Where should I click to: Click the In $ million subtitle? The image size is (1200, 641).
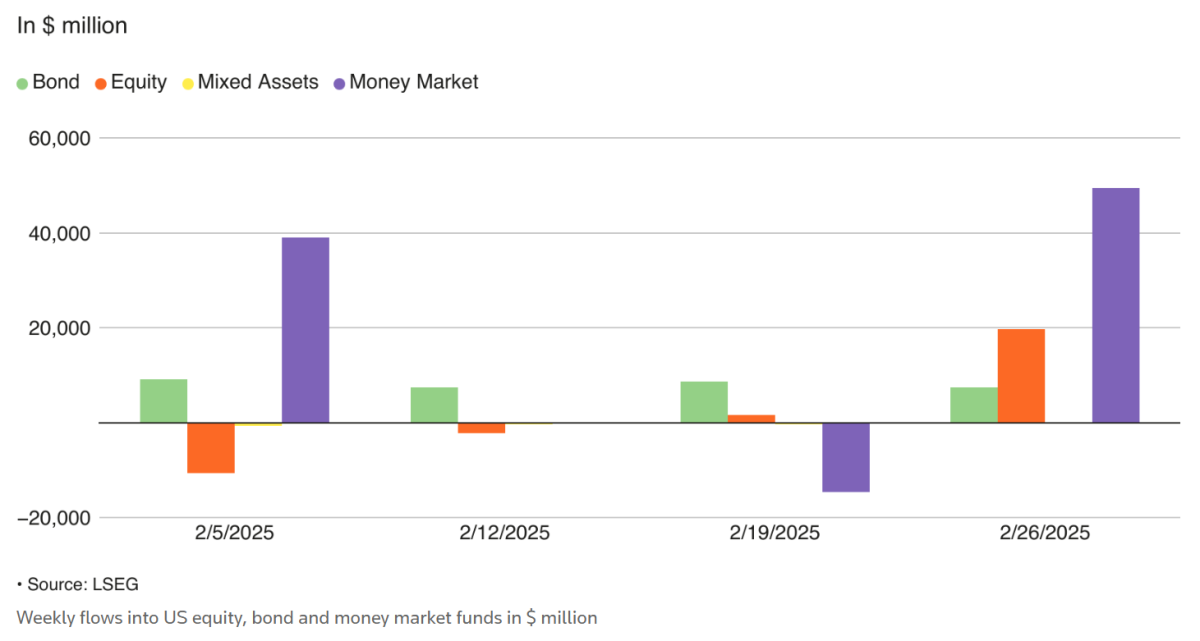point(72,26)
